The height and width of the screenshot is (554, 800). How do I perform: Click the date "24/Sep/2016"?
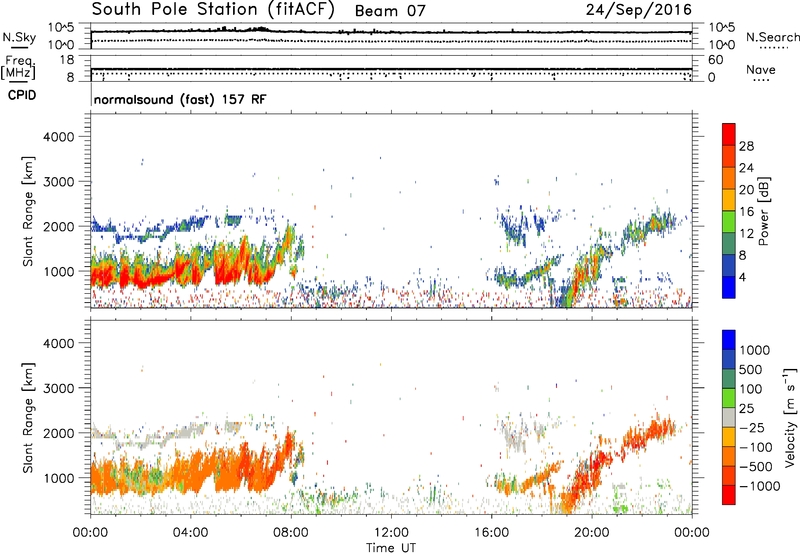click(x=639, y=10)
